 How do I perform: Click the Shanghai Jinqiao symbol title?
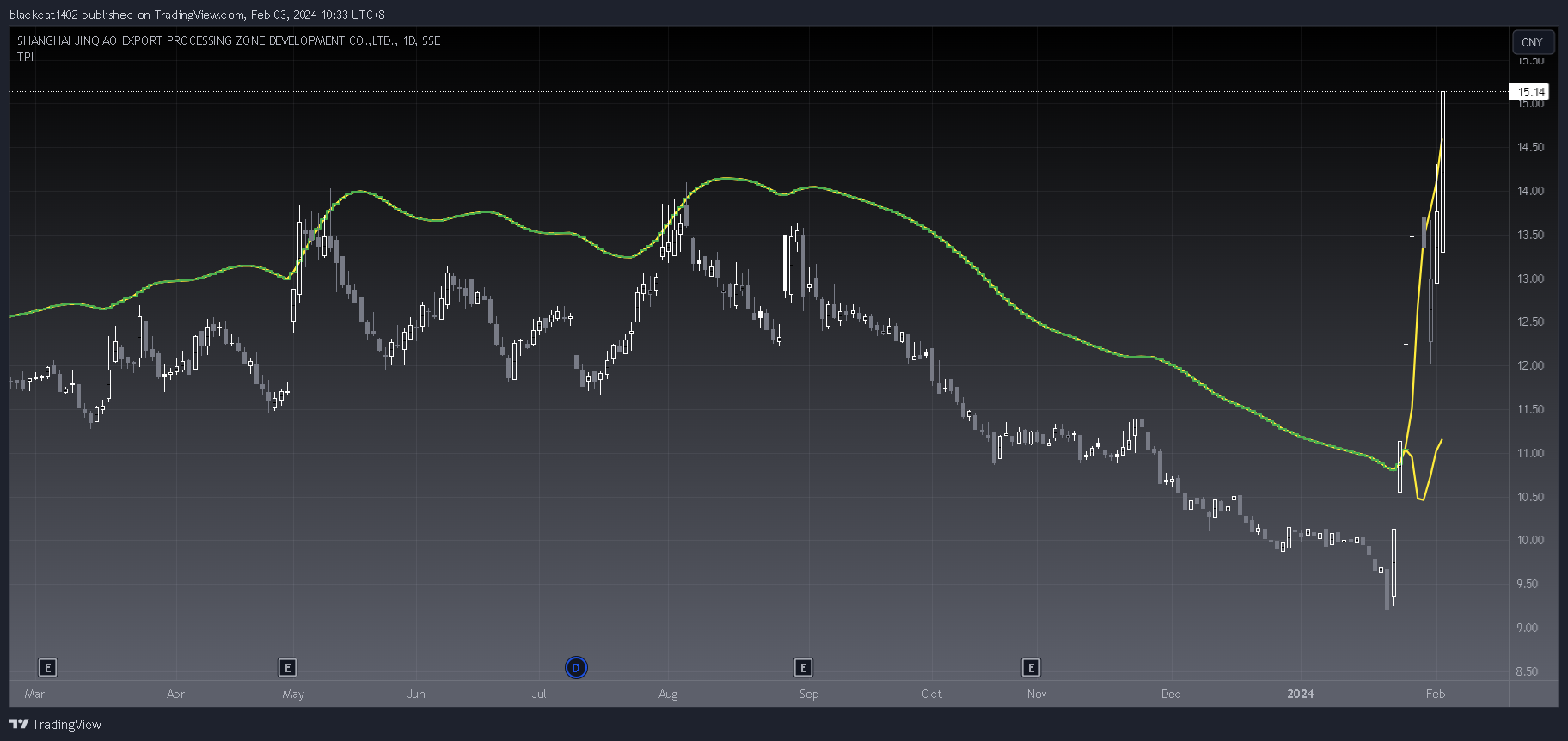coord(229,40)
